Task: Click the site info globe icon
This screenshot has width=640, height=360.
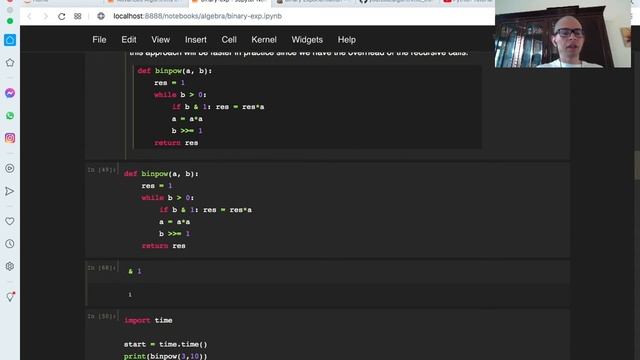Action: (x=101, y=16)
